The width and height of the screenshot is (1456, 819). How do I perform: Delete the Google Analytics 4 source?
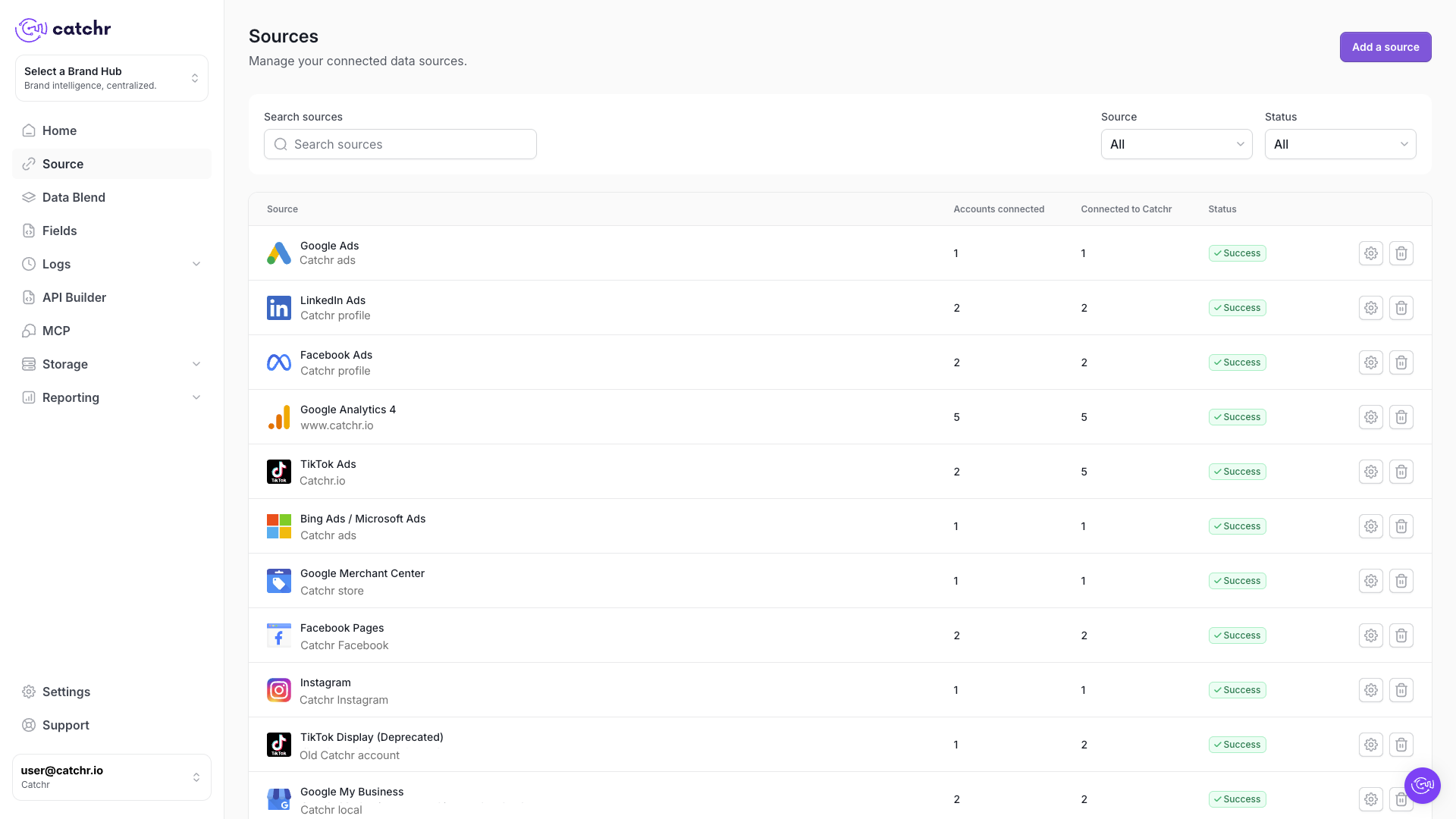[1401, 417]
